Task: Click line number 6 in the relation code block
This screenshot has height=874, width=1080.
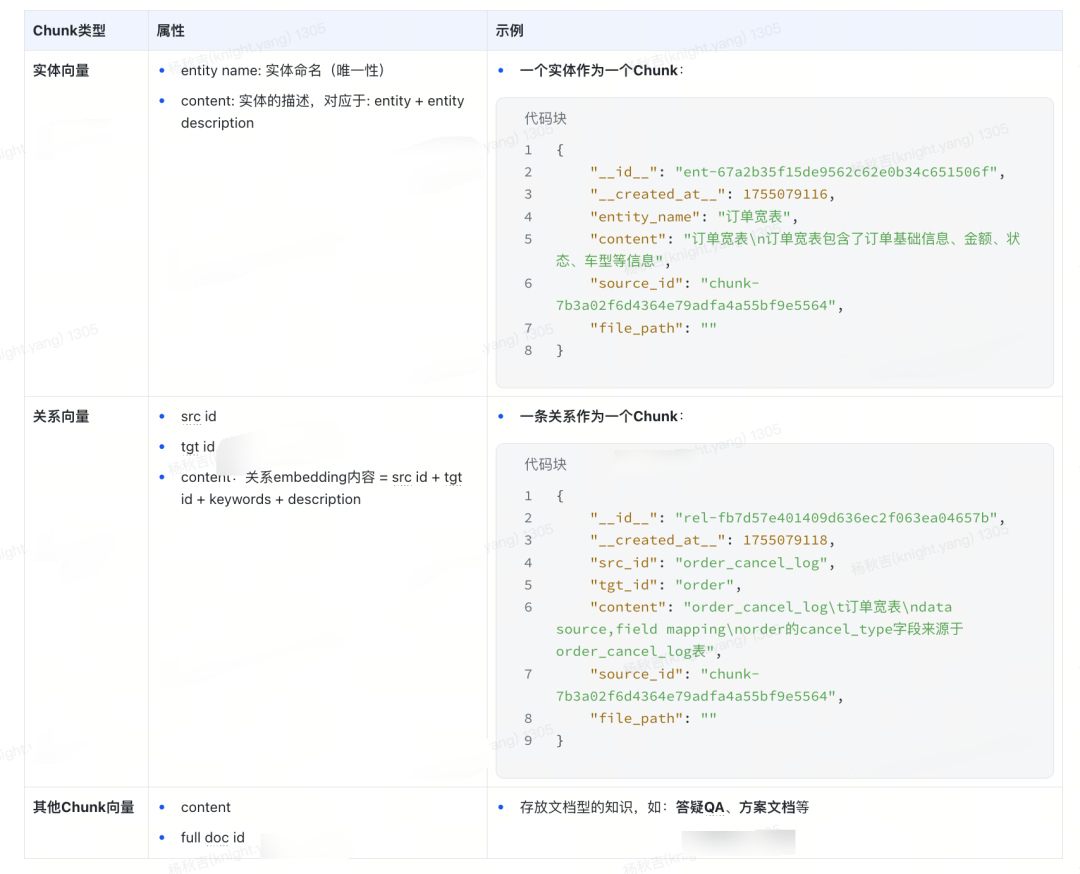Action: (x=528, y=607)
